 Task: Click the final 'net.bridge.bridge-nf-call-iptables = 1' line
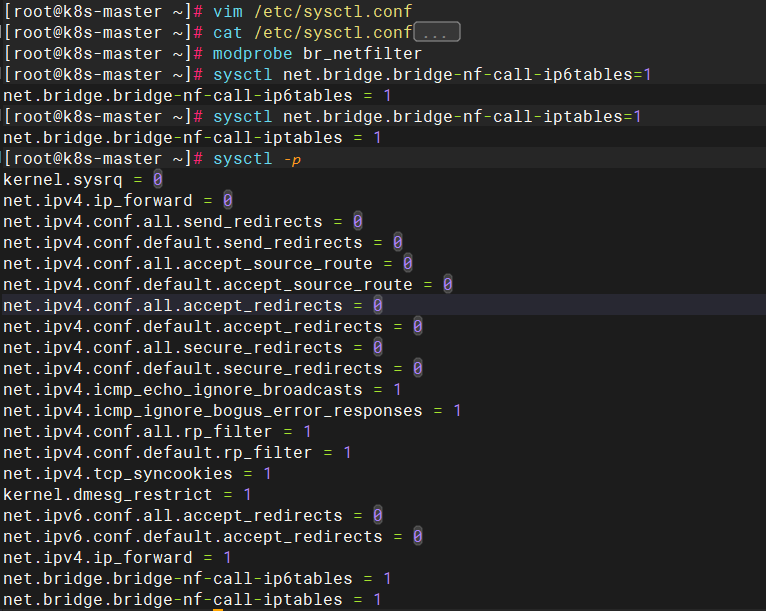coord(192,600)
